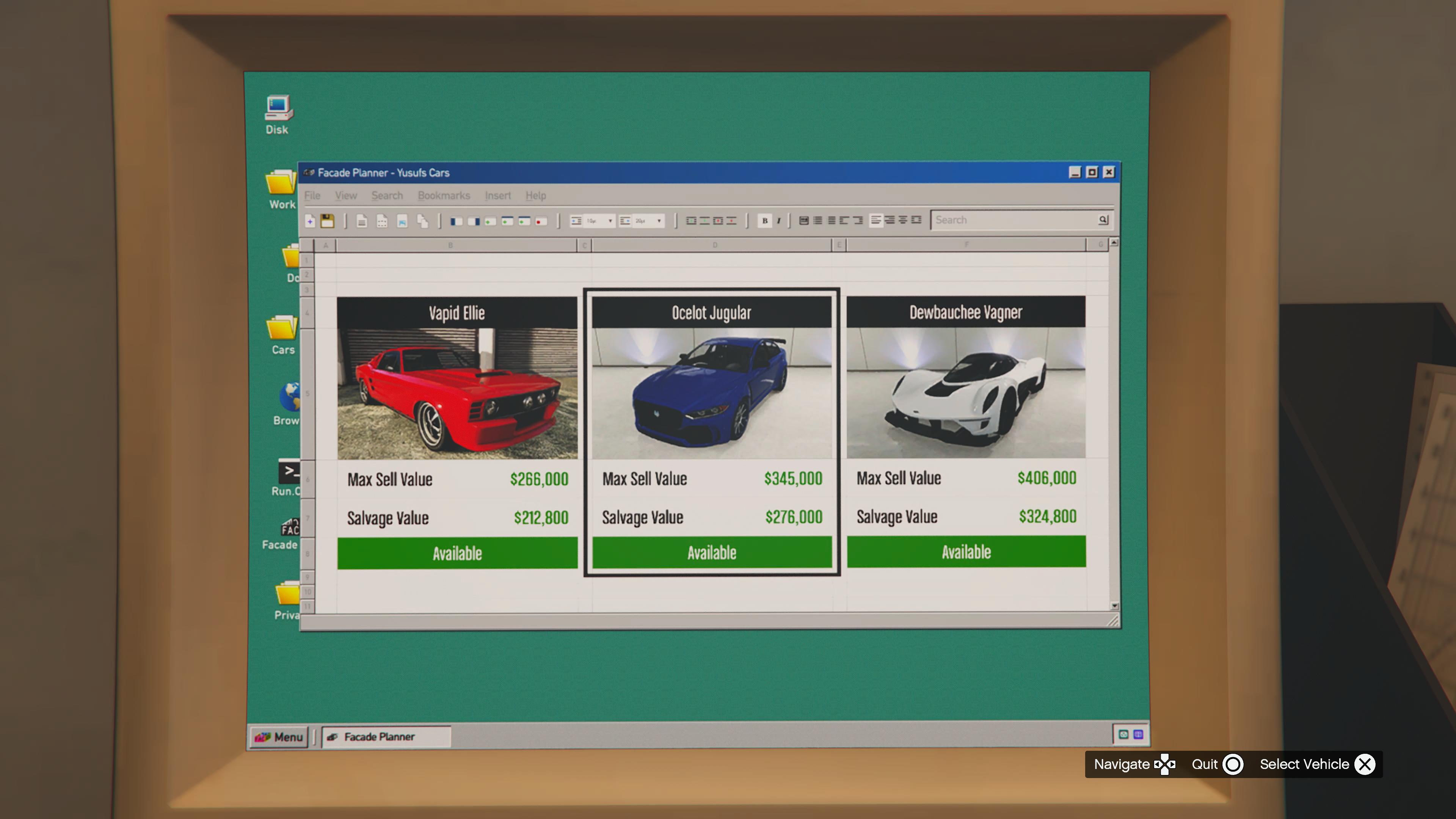
Task: Expand the 10pt size dropdown
Action: coord(610,221)
